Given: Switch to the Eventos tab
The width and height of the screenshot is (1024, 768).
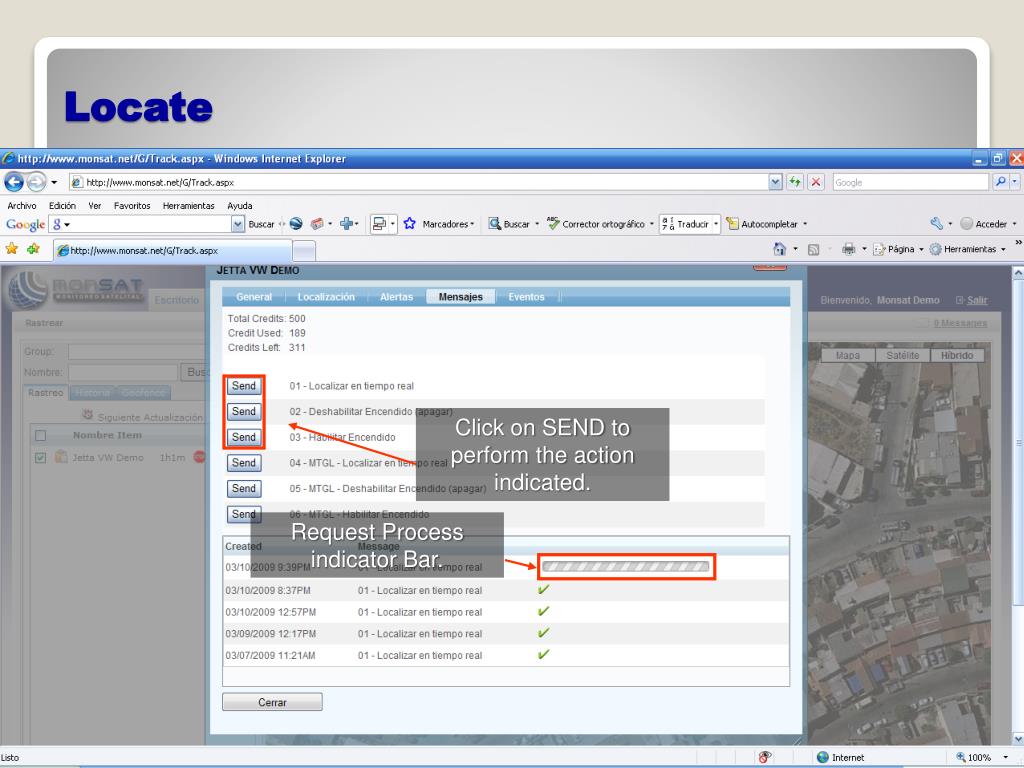Looking at the screenshot, I should pyautogui.click(x=526, y=296).
